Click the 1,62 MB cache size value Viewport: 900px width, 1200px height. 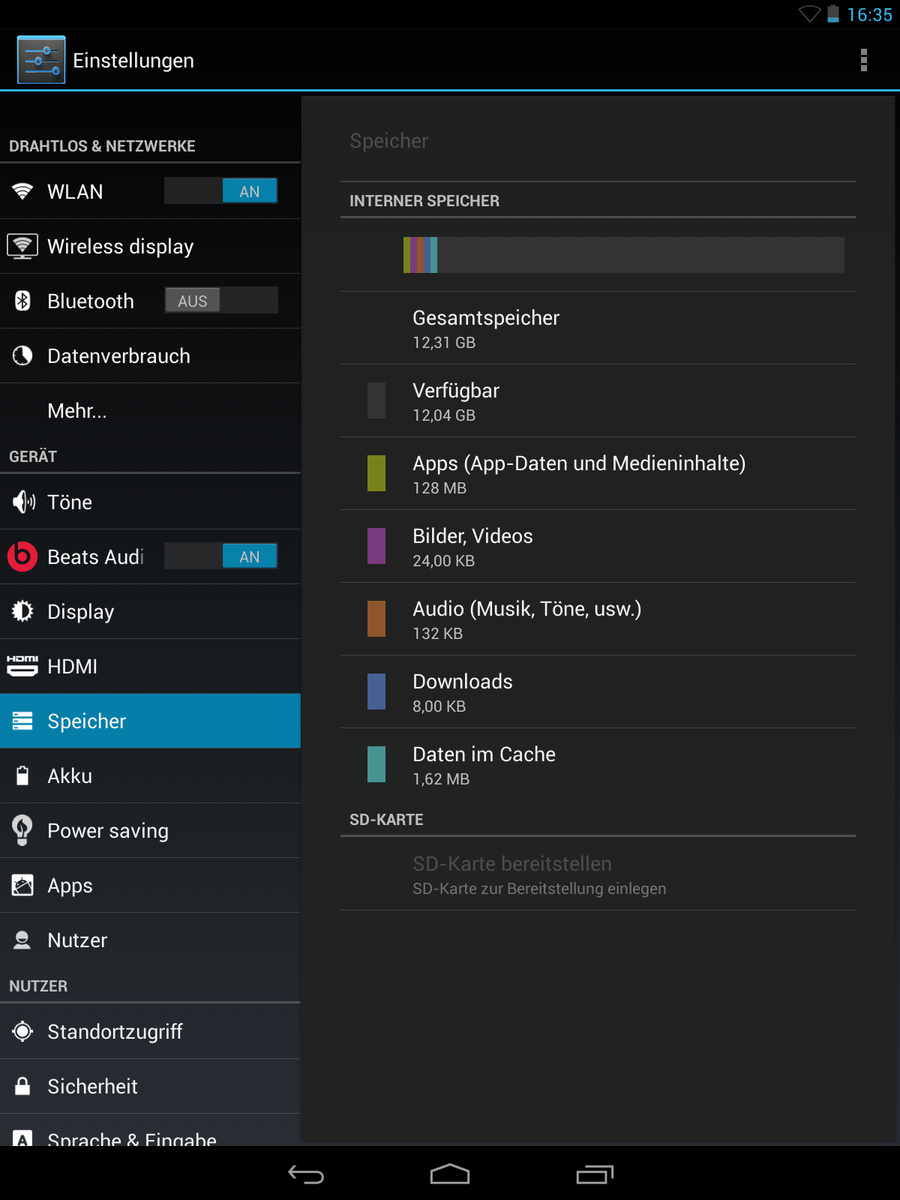tap(441, 779)
